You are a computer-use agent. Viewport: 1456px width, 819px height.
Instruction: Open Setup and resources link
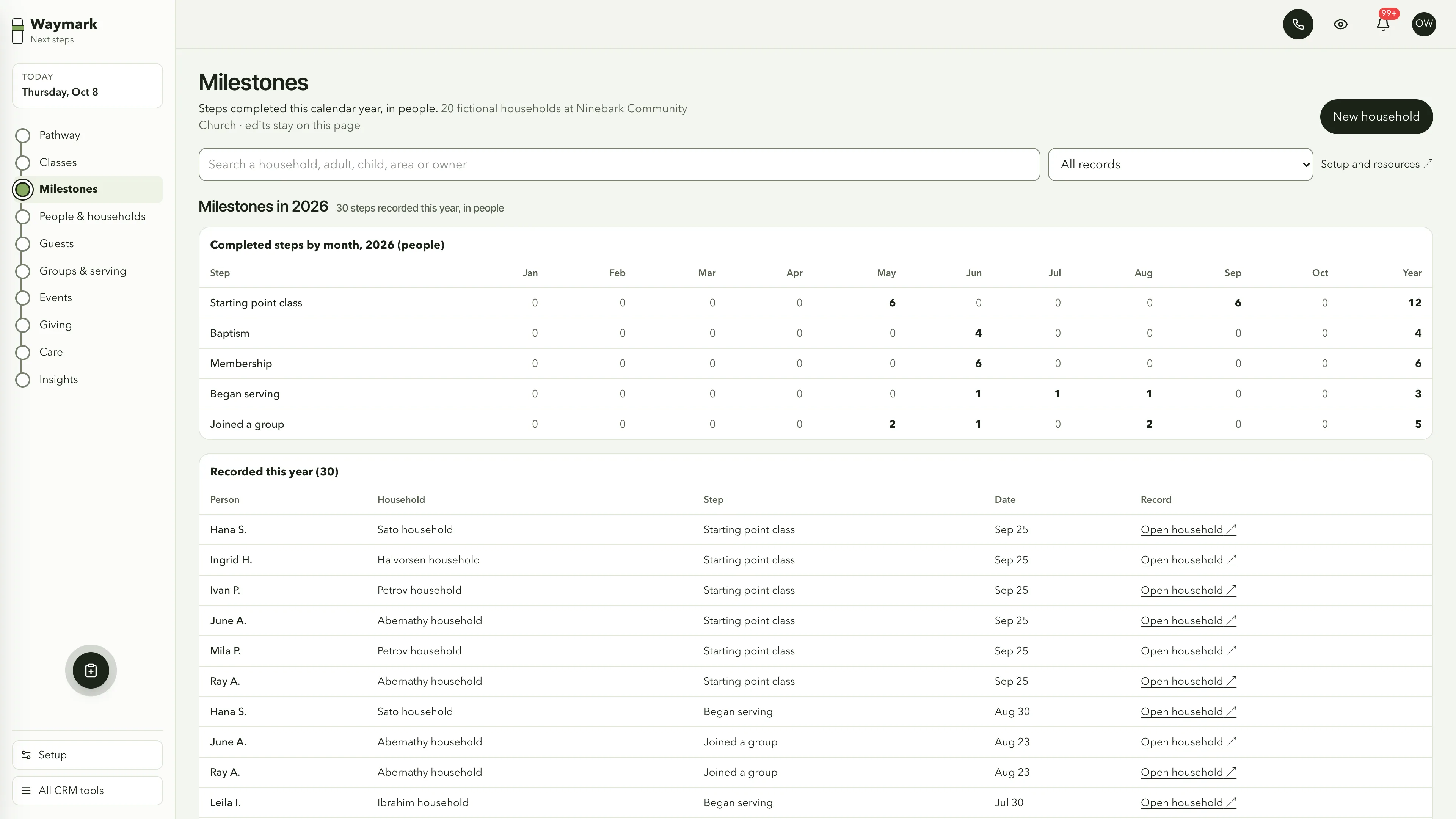click(x=1376, y=164)
